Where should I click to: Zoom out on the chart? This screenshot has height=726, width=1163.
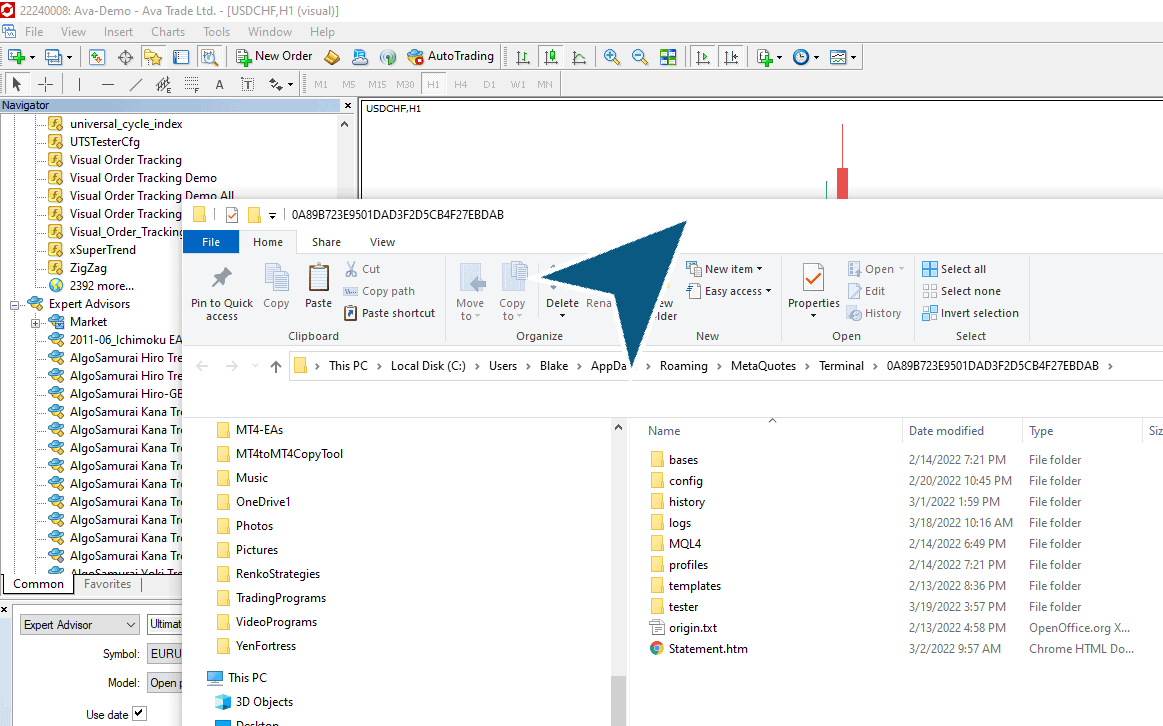(x=639, y=57)
